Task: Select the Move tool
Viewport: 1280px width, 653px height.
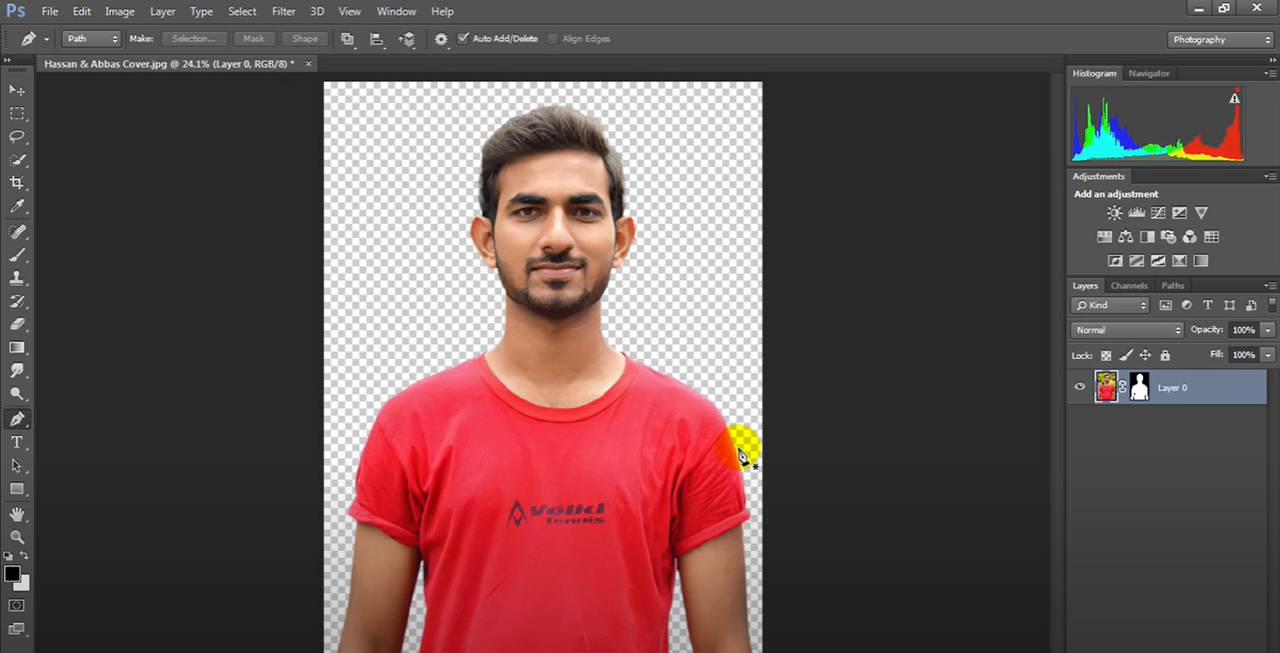Action: click(17, 90)
